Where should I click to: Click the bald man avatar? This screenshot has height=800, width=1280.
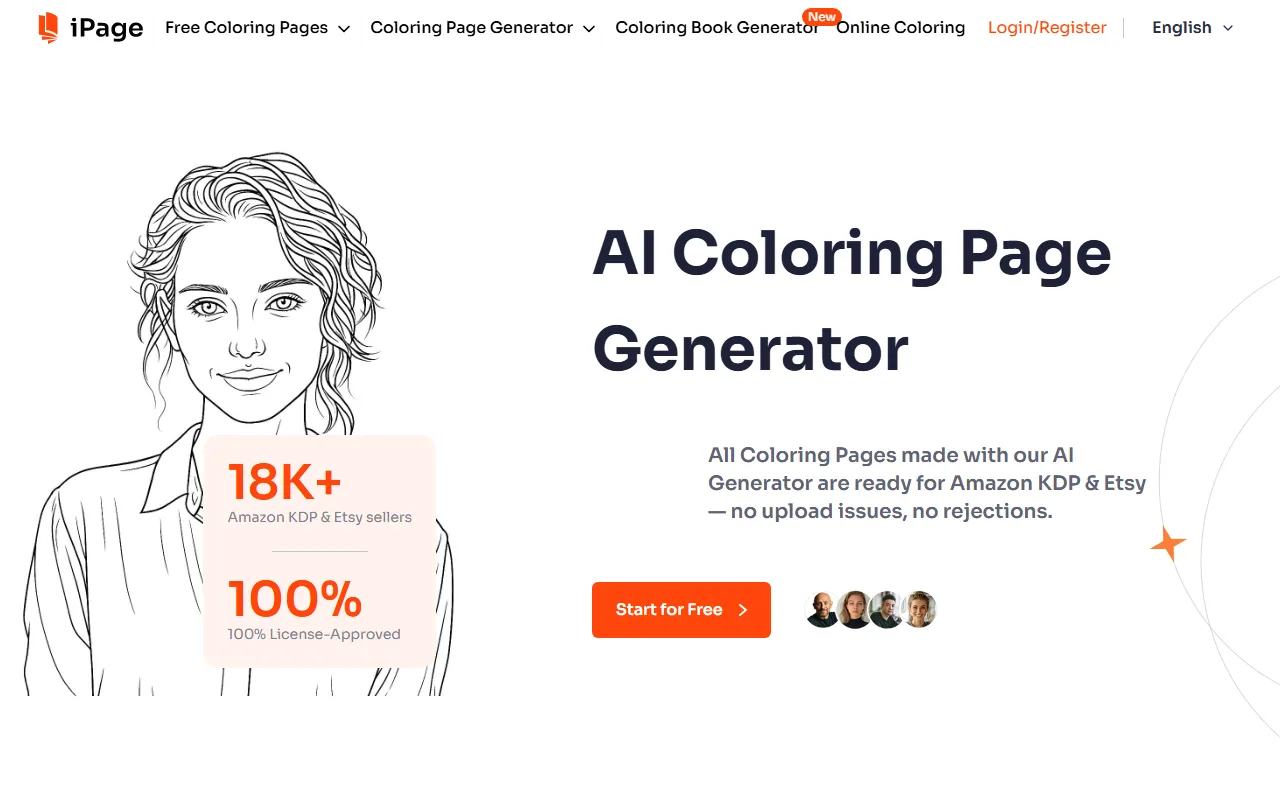point(822,609)
